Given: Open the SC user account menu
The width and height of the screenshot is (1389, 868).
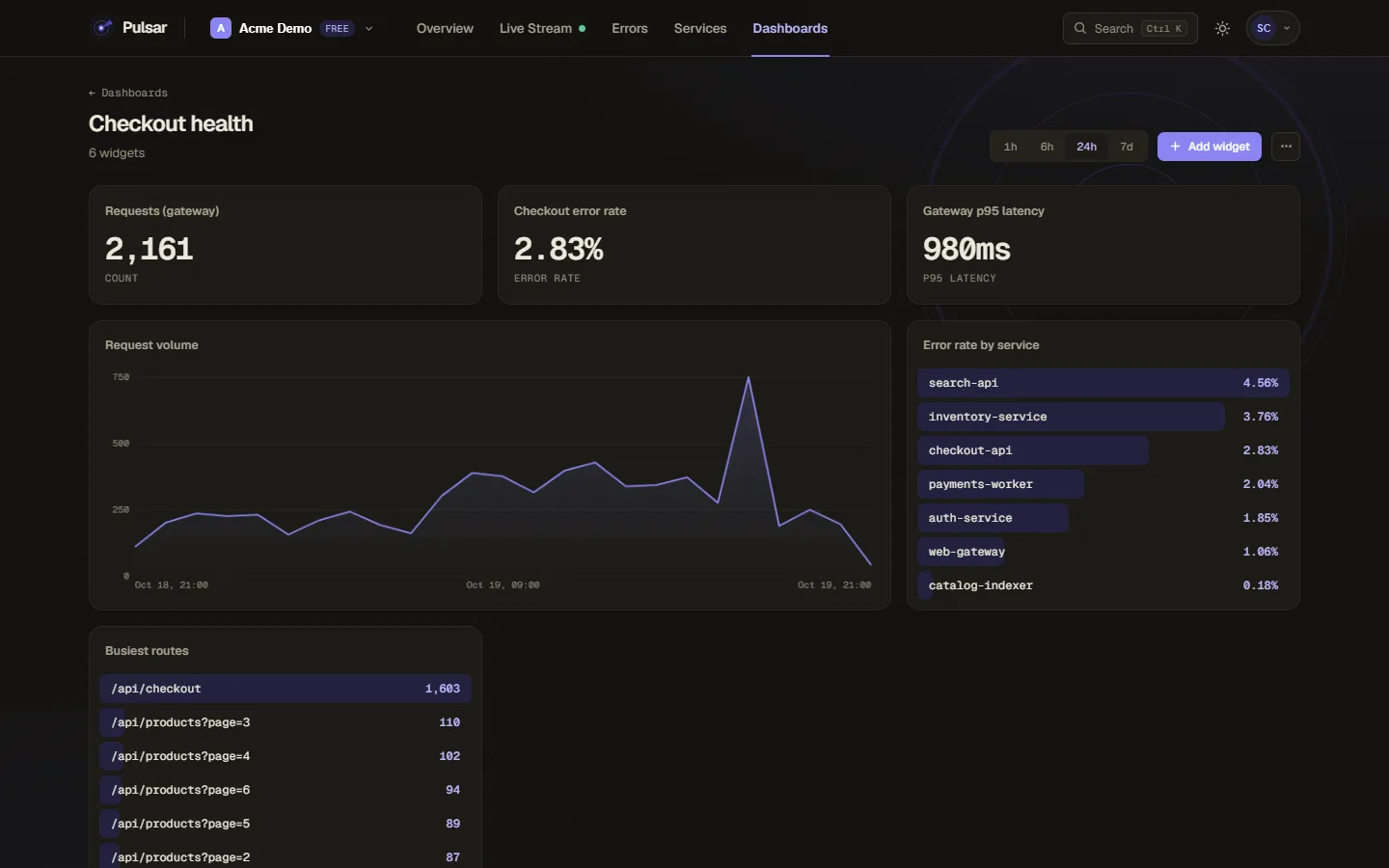Looking at the screenshot, I should 1272,28.
